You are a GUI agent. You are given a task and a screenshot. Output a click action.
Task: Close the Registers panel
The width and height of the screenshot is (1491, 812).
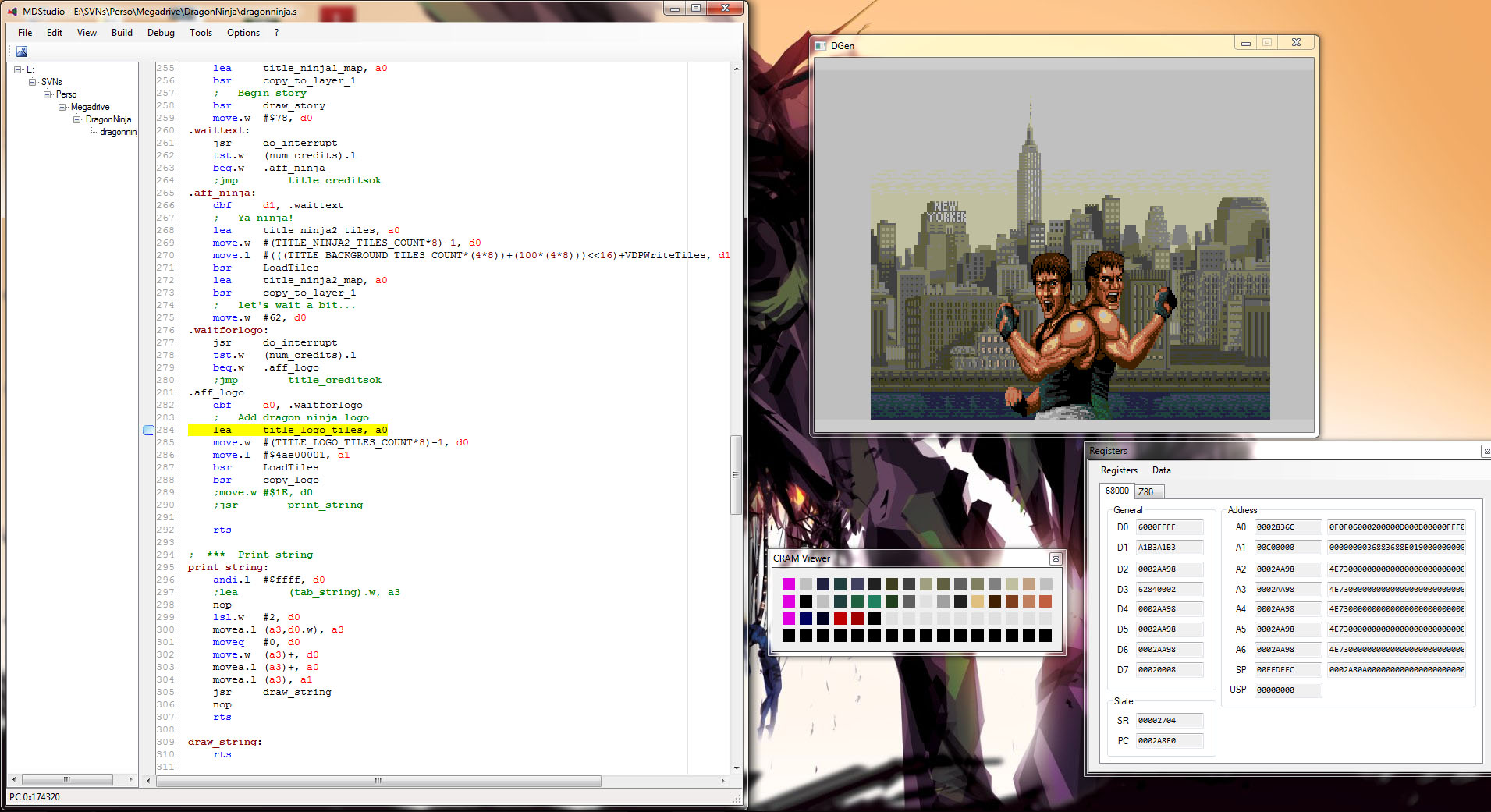click(1486, 451)
